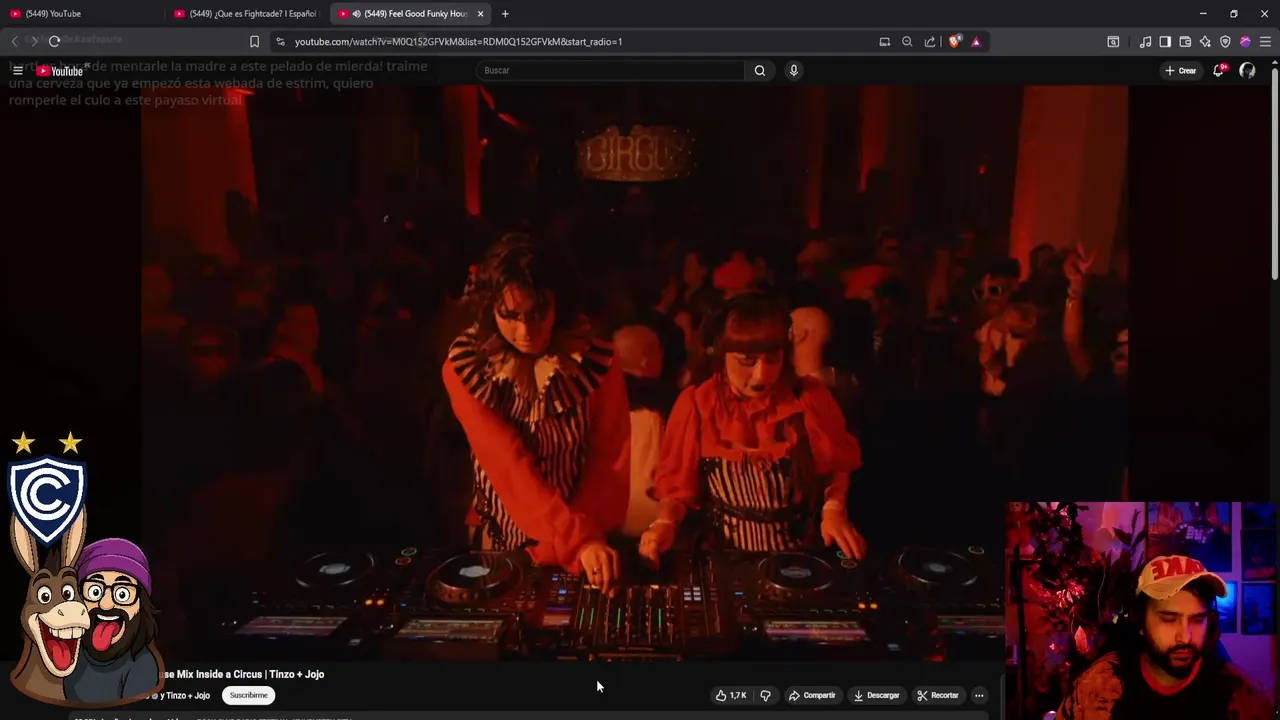
Task: Focus the Buscar search field
Action: click(x=610, y=70)
